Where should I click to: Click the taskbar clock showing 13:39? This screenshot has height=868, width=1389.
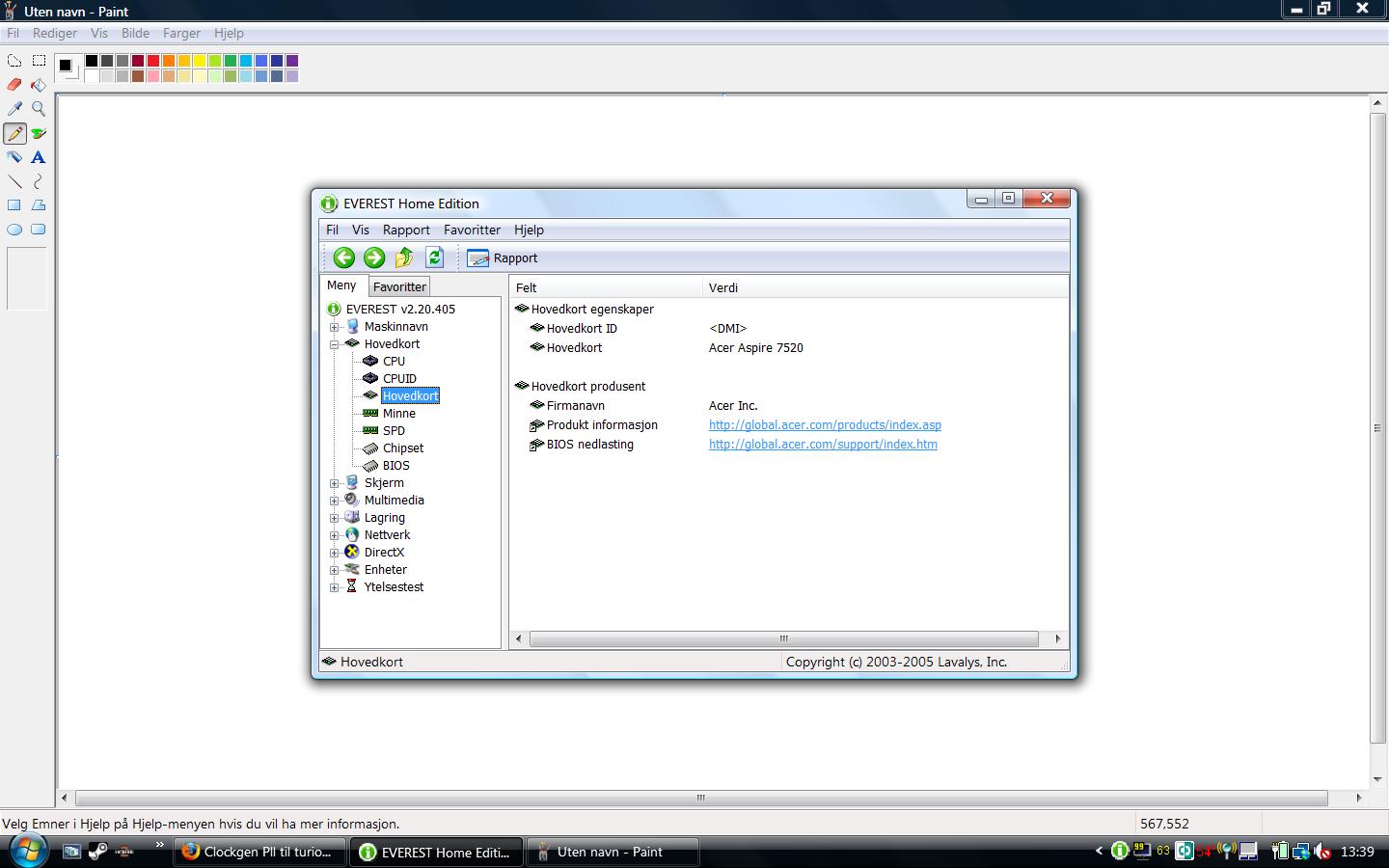coord(1357,852)
